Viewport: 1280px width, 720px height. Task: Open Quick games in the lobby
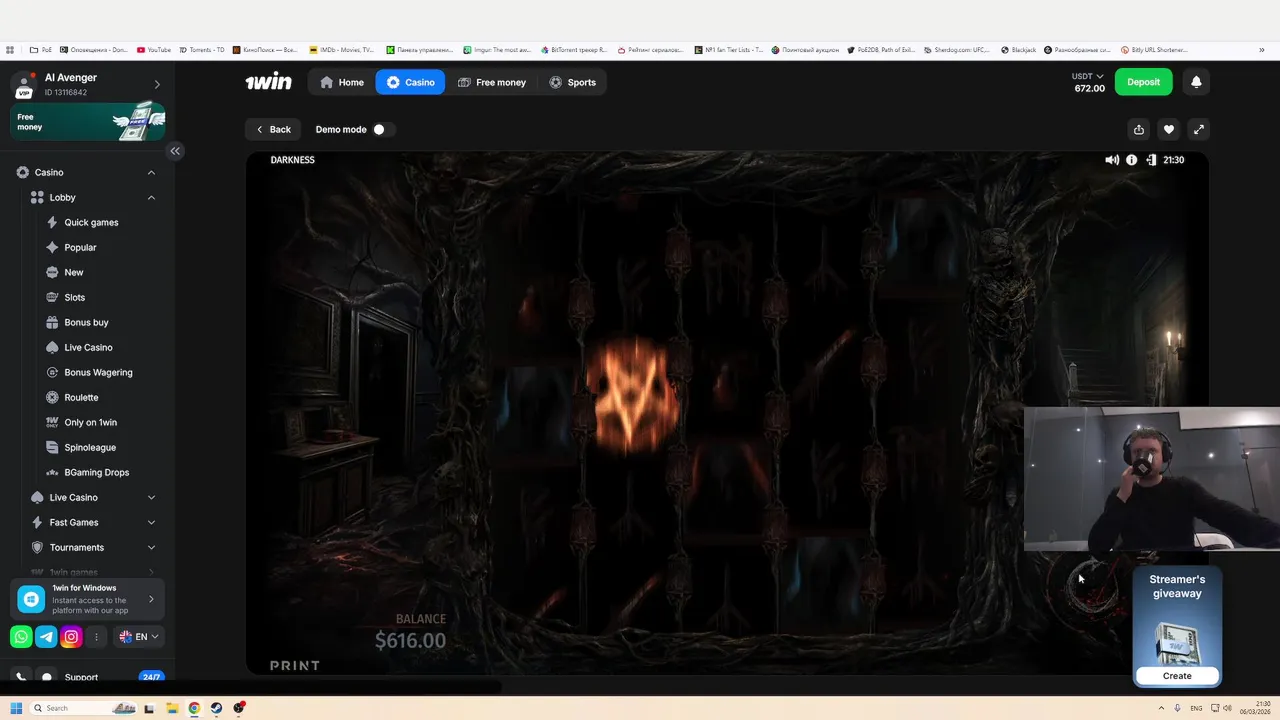(x=91, y=222)
